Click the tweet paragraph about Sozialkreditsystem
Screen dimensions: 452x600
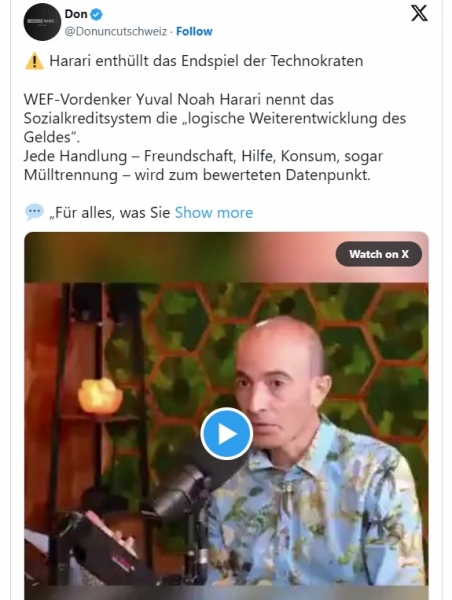pos(215,118)
